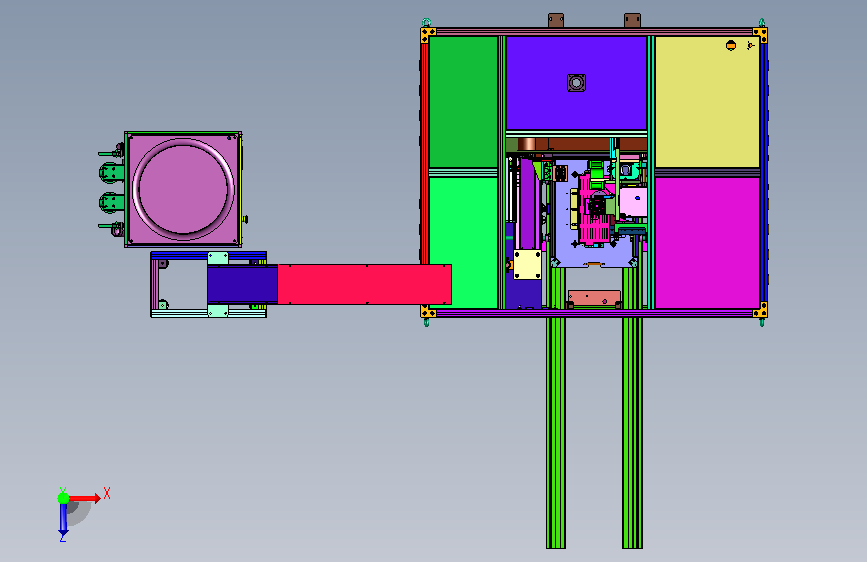Select the lower green connector left of purple box
The height and width of the screenshot is (562, 867).
(x=112, y=202)
